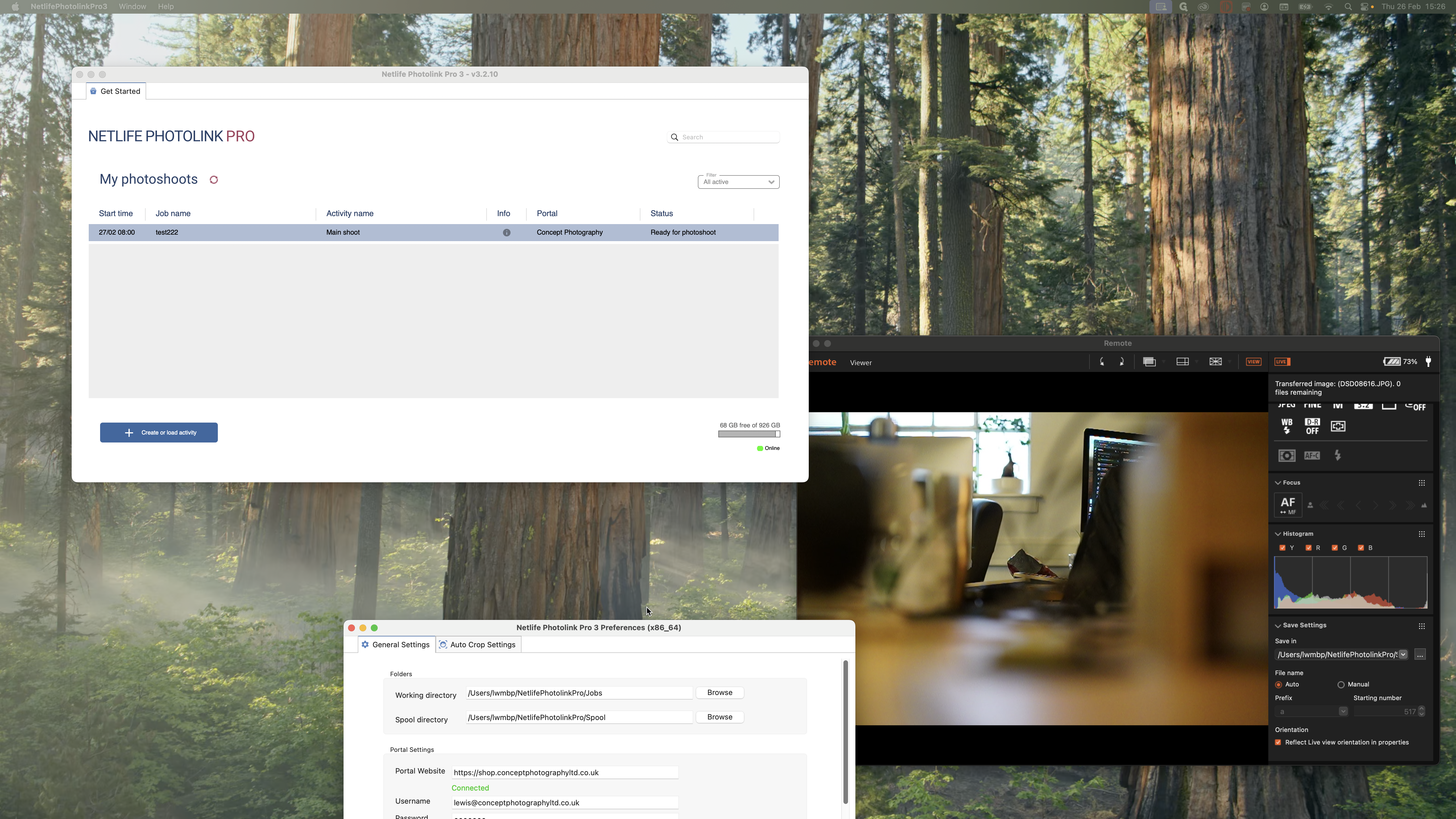Uncheck Reflect Live view orientation in properties
This screenshot has height=819, width=1456.
pos(1279,743)
